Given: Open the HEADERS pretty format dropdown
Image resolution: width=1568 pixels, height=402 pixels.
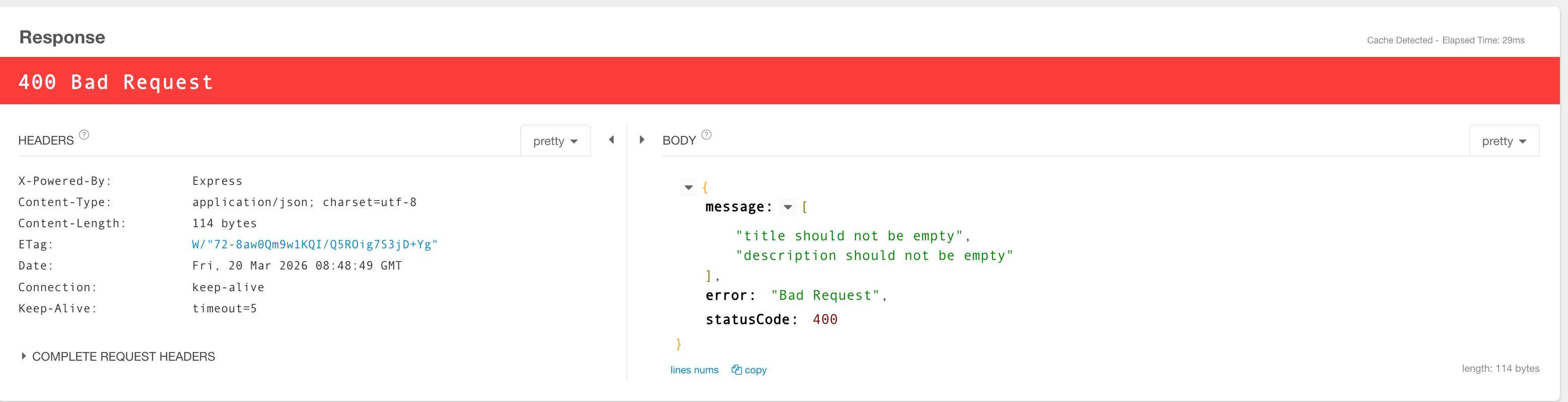Looking at the screenshot, I should 555,142.
